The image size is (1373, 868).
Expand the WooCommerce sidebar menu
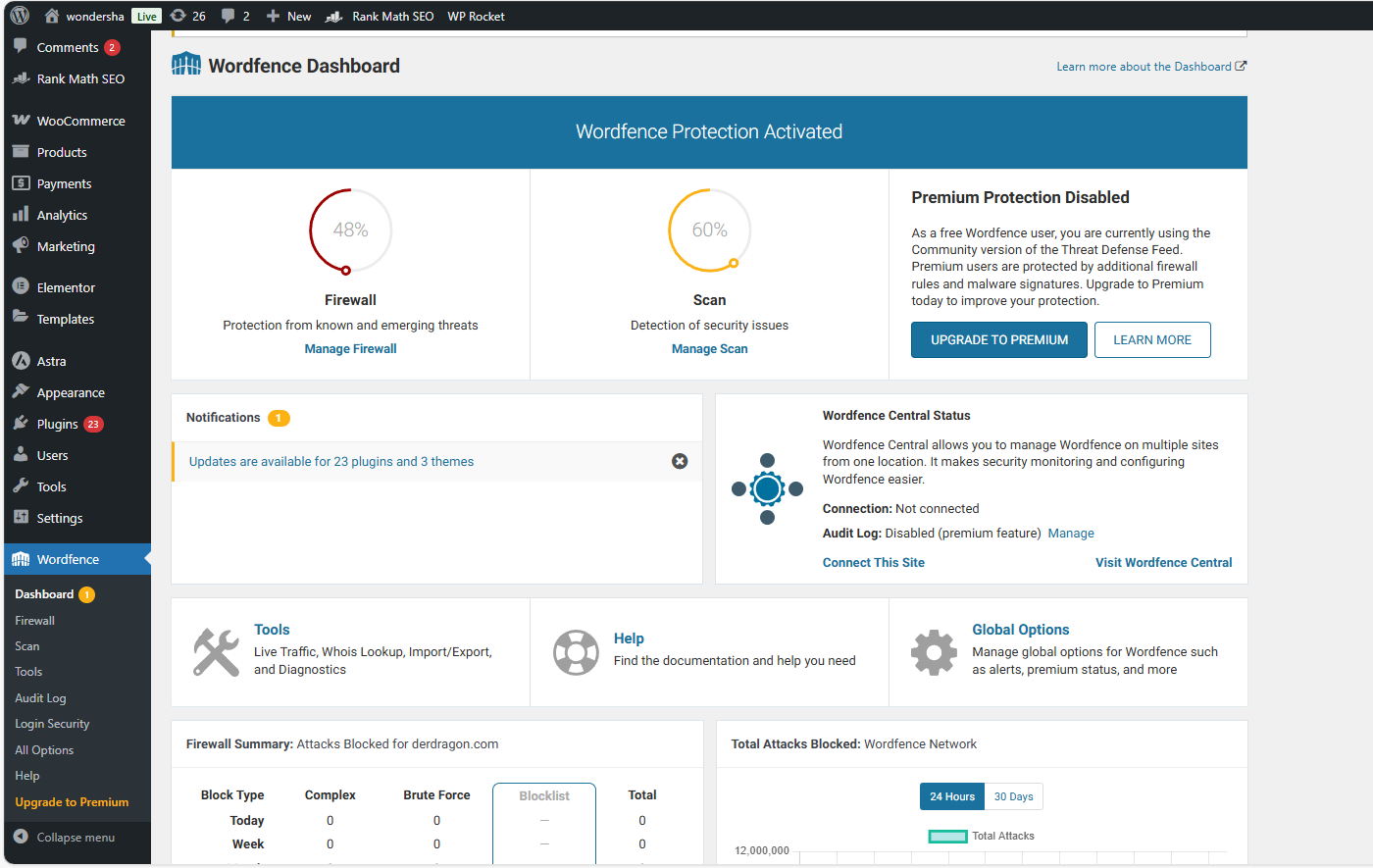[80, 121]
